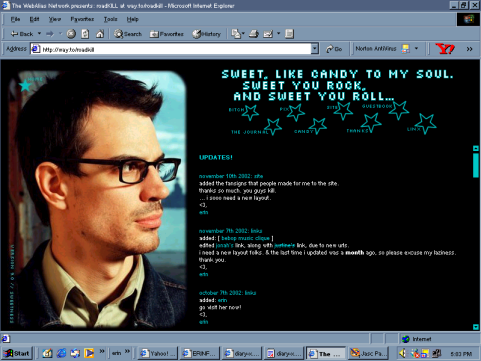Click the Stop button in the toolbar
481x361 pixels.
[x=71, y=34]
